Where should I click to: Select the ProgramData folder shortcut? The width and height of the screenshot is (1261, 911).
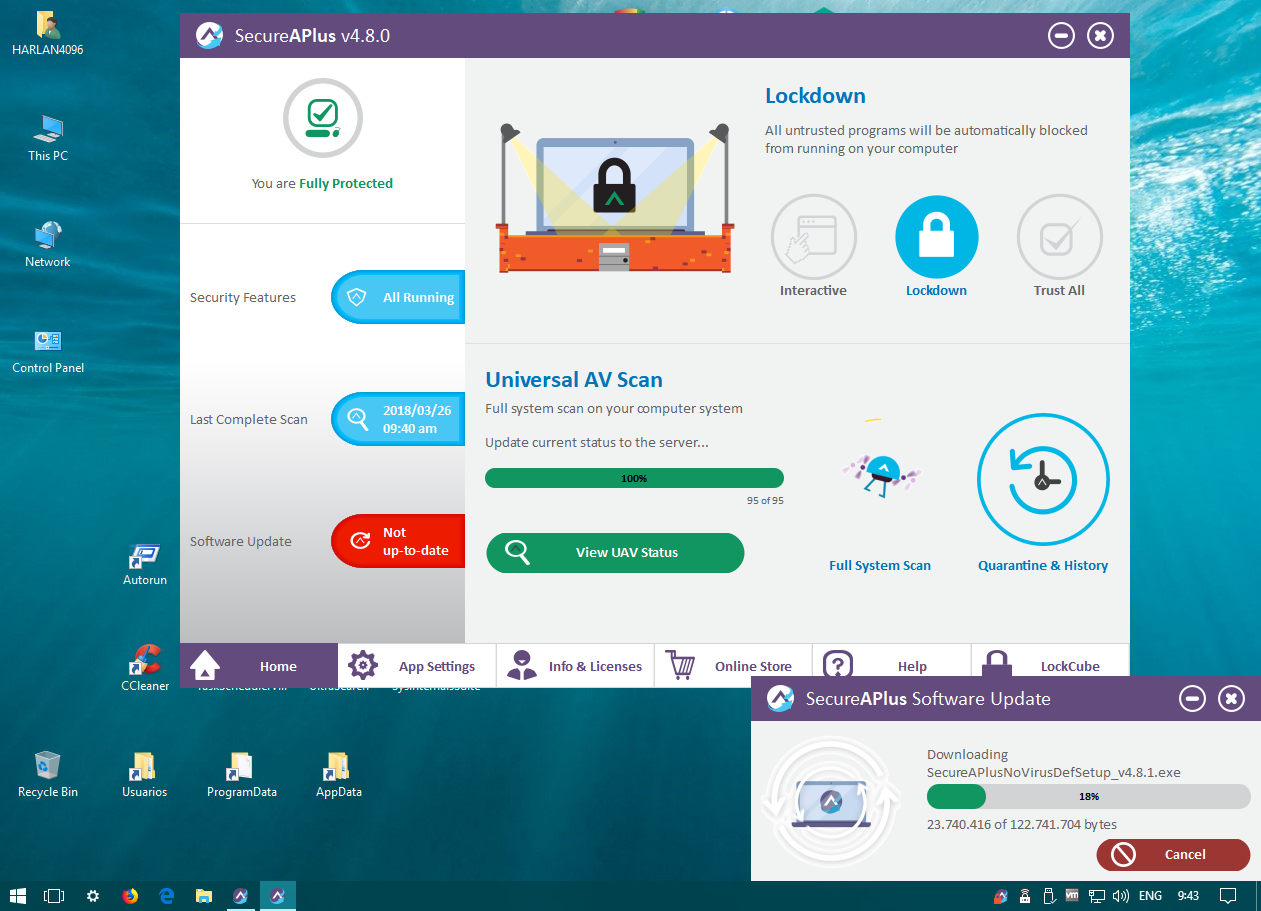coord(241,775)
